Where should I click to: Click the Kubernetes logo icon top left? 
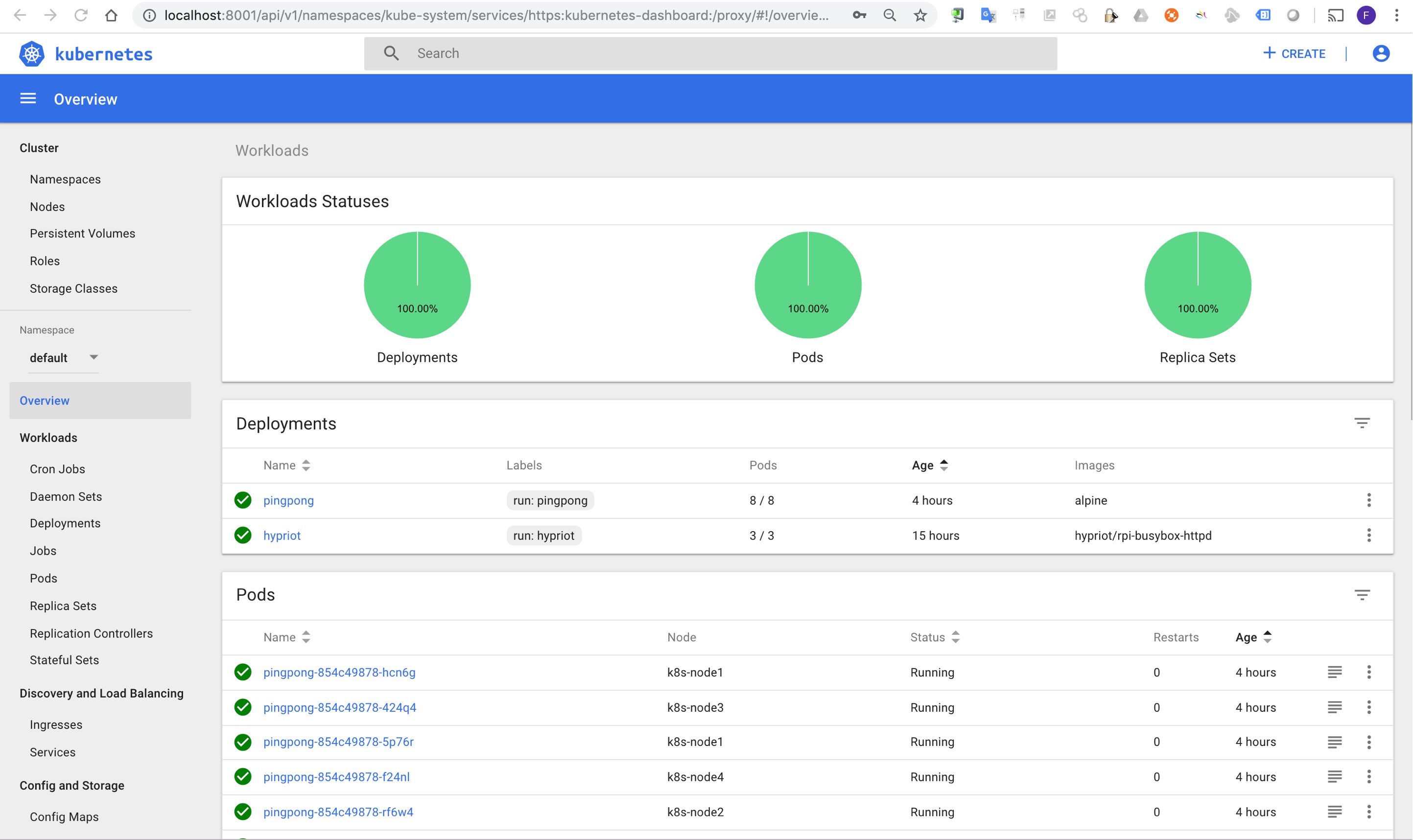pos(32,53)
